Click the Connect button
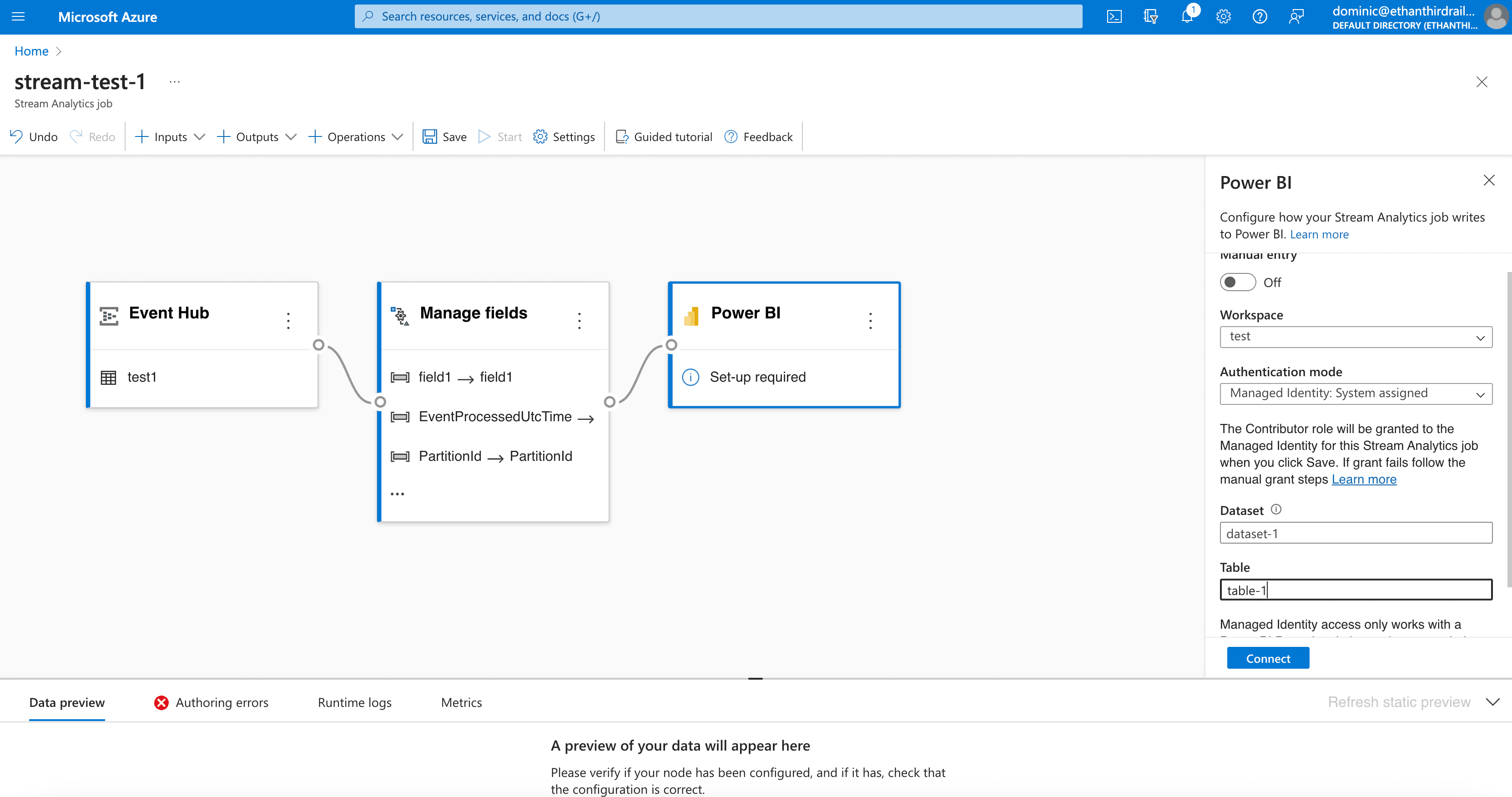1512x797 pixels. (1268, 658)
